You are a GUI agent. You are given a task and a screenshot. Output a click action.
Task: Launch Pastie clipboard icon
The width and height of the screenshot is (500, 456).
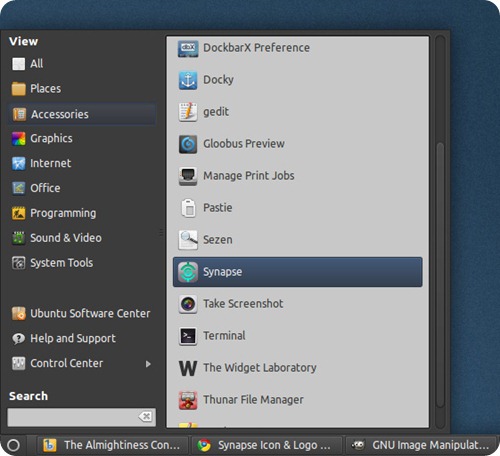tap(189, 208)
